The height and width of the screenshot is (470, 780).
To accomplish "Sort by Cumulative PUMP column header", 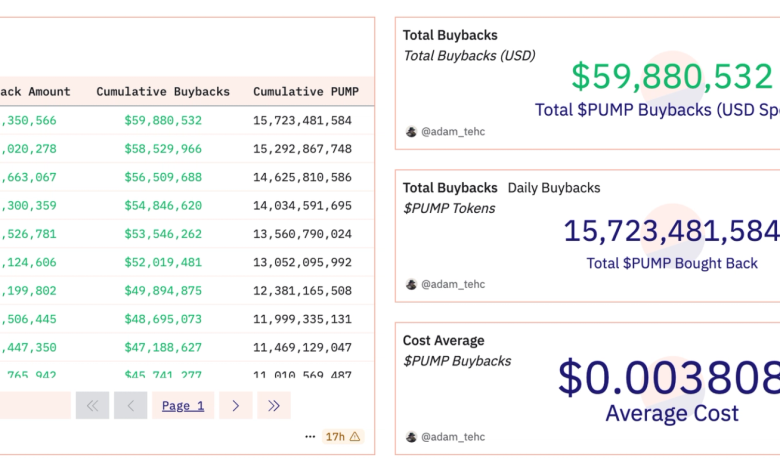I will point(306,92).
